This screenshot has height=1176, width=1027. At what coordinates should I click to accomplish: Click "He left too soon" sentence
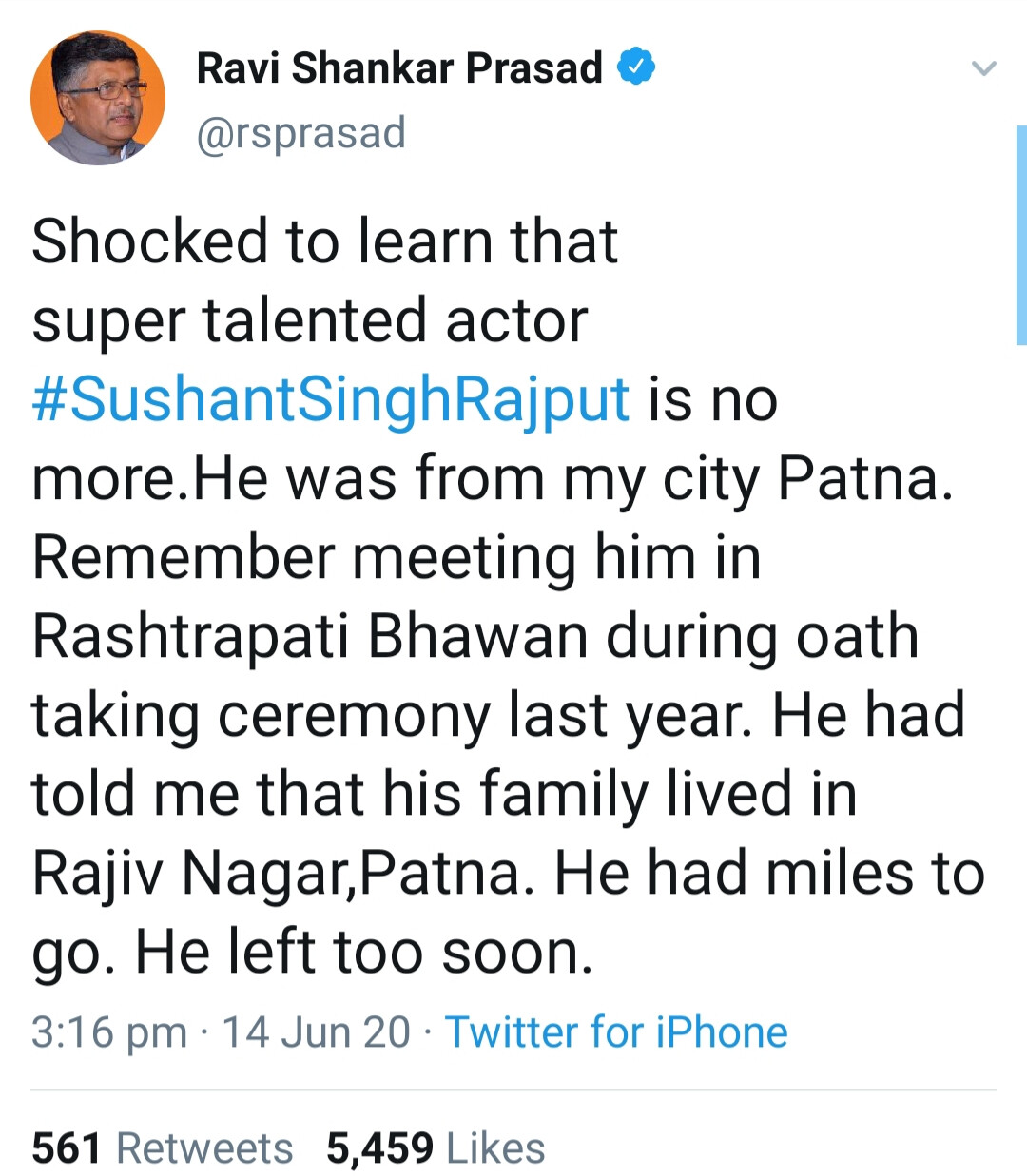[x=363, y=952]
